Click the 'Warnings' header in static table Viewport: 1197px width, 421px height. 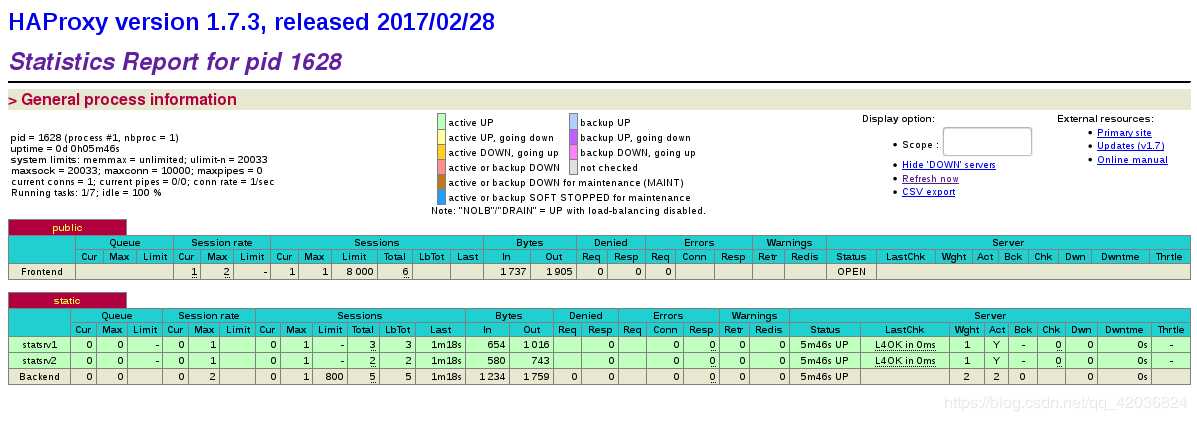pos(754,316)
